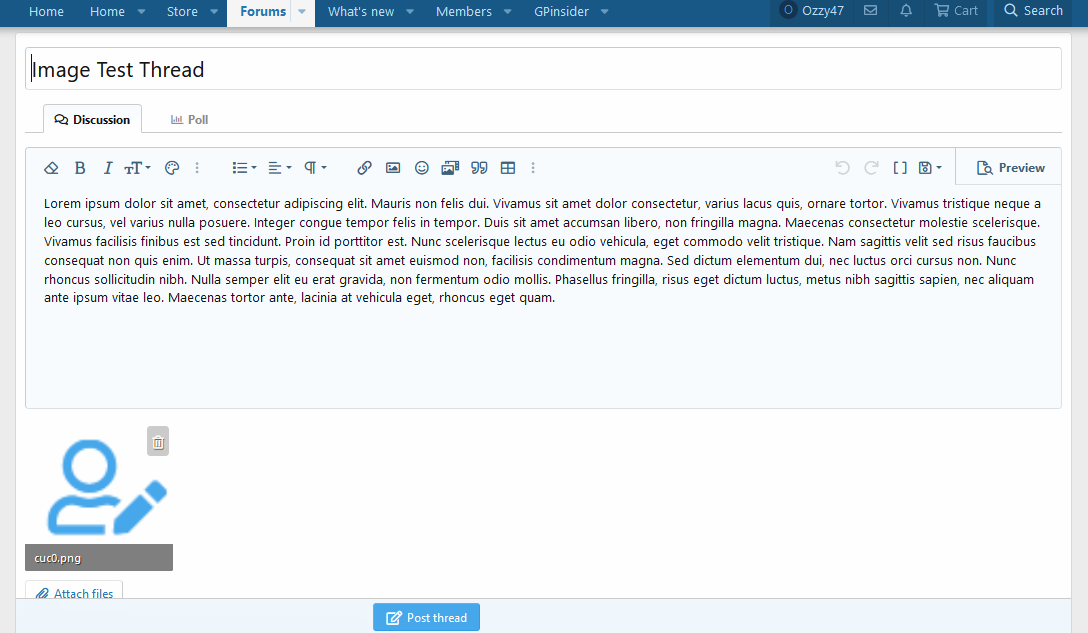
Task: Insert a table into editor
Action: click(508, 168)
